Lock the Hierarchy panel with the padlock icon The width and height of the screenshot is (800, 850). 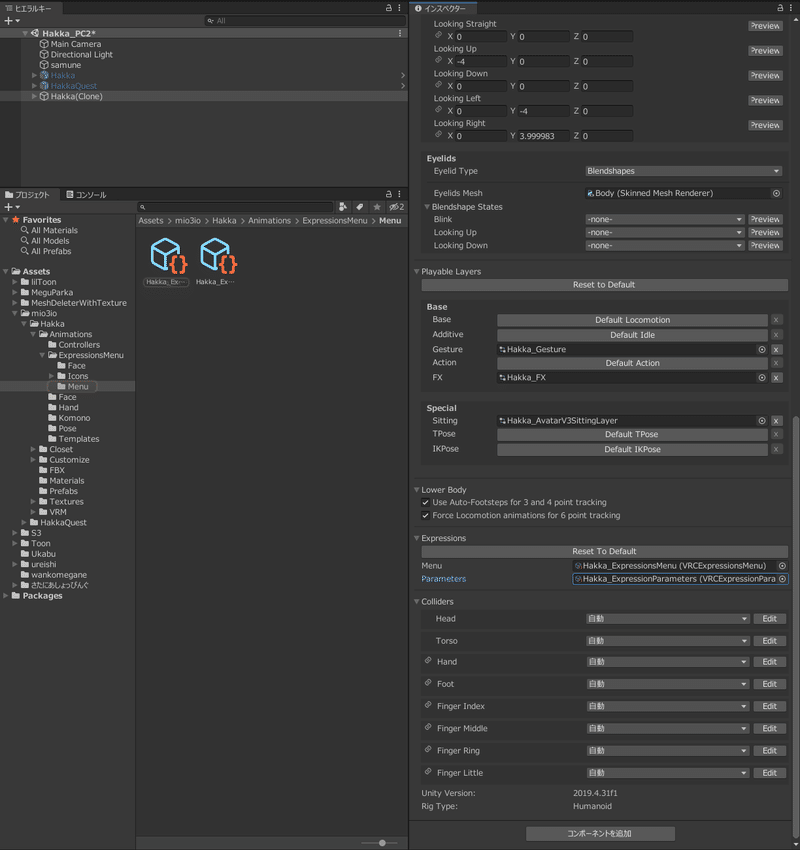pos(389,8)
